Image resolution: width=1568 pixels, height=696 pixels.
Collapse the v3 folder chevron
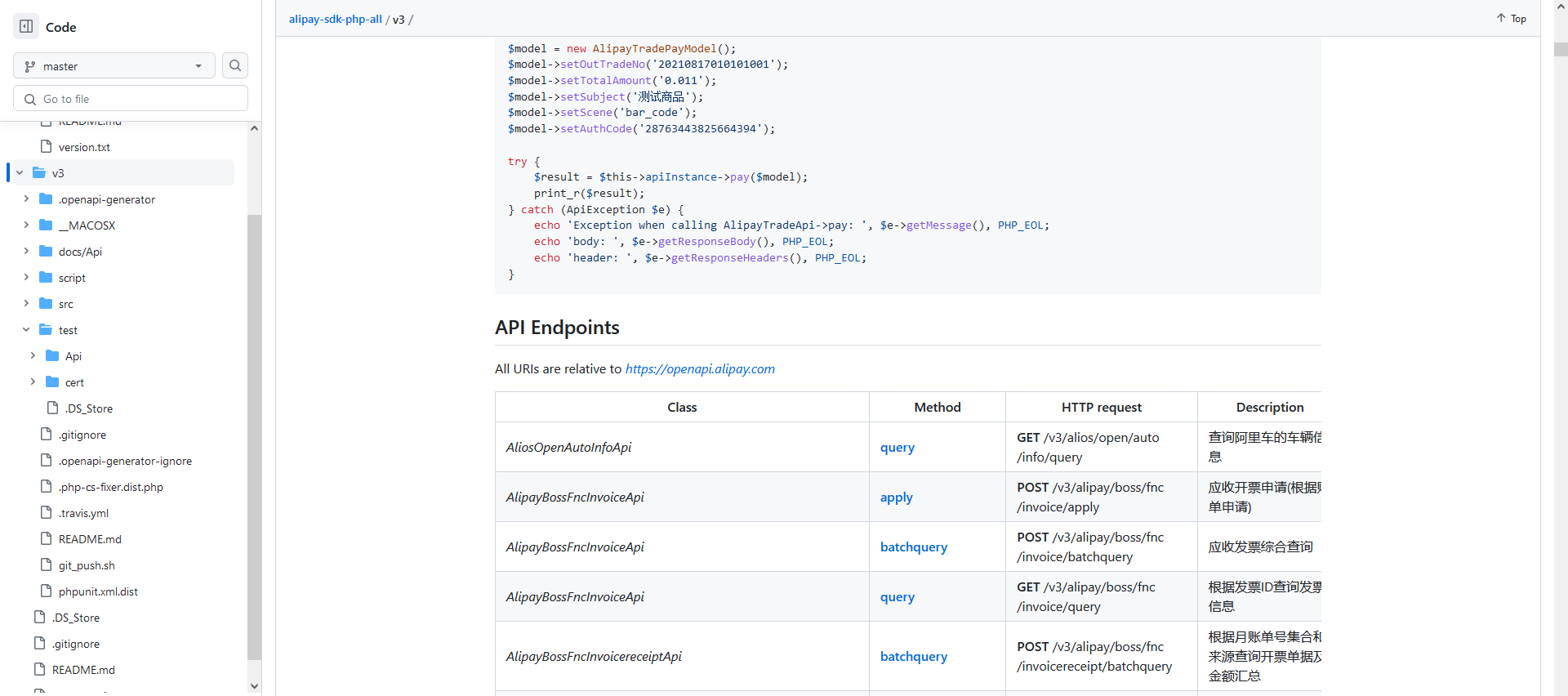pos(20,173)
